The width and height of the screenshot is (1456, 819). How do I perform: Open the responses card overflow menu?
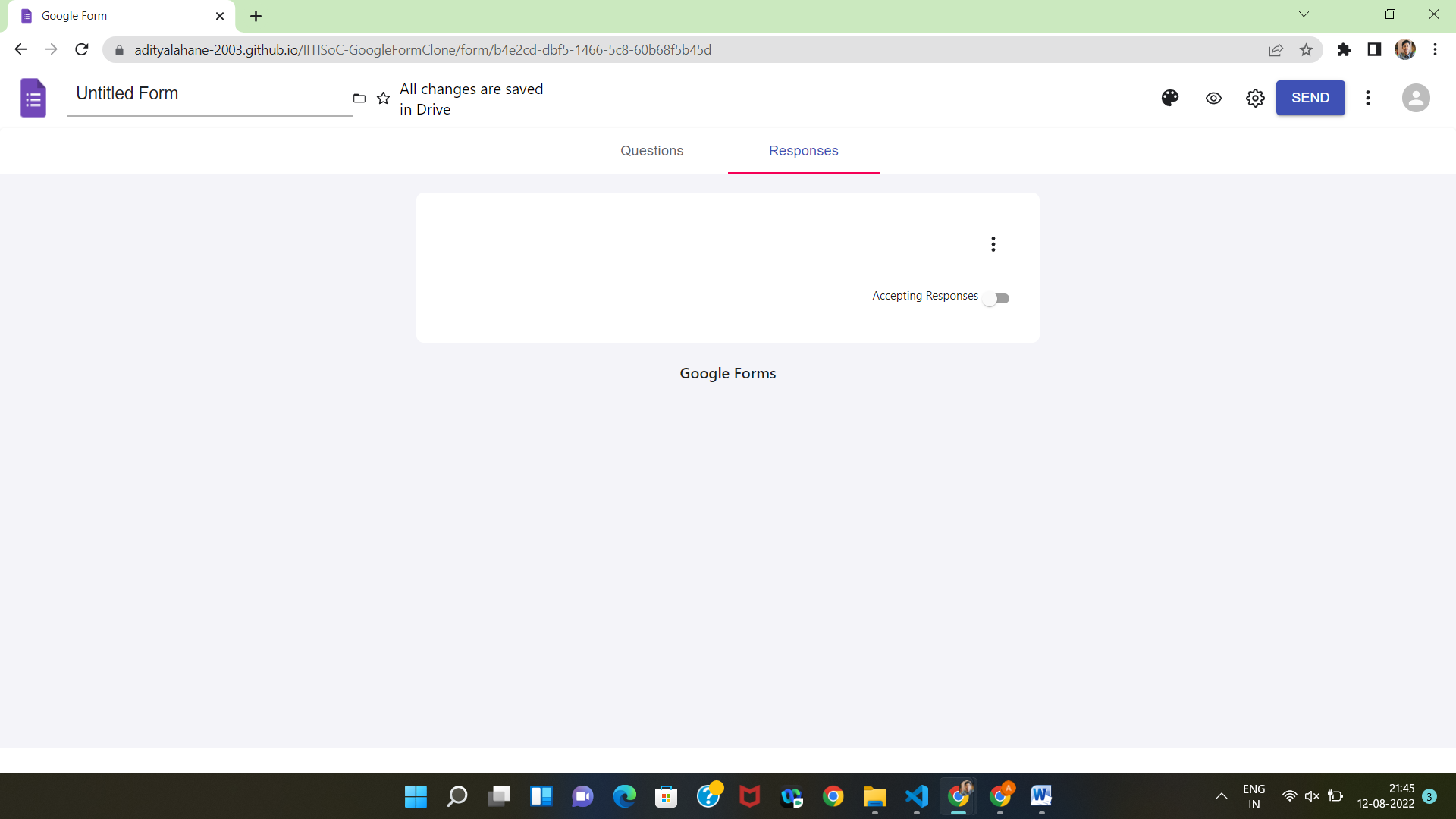(993, 243)
